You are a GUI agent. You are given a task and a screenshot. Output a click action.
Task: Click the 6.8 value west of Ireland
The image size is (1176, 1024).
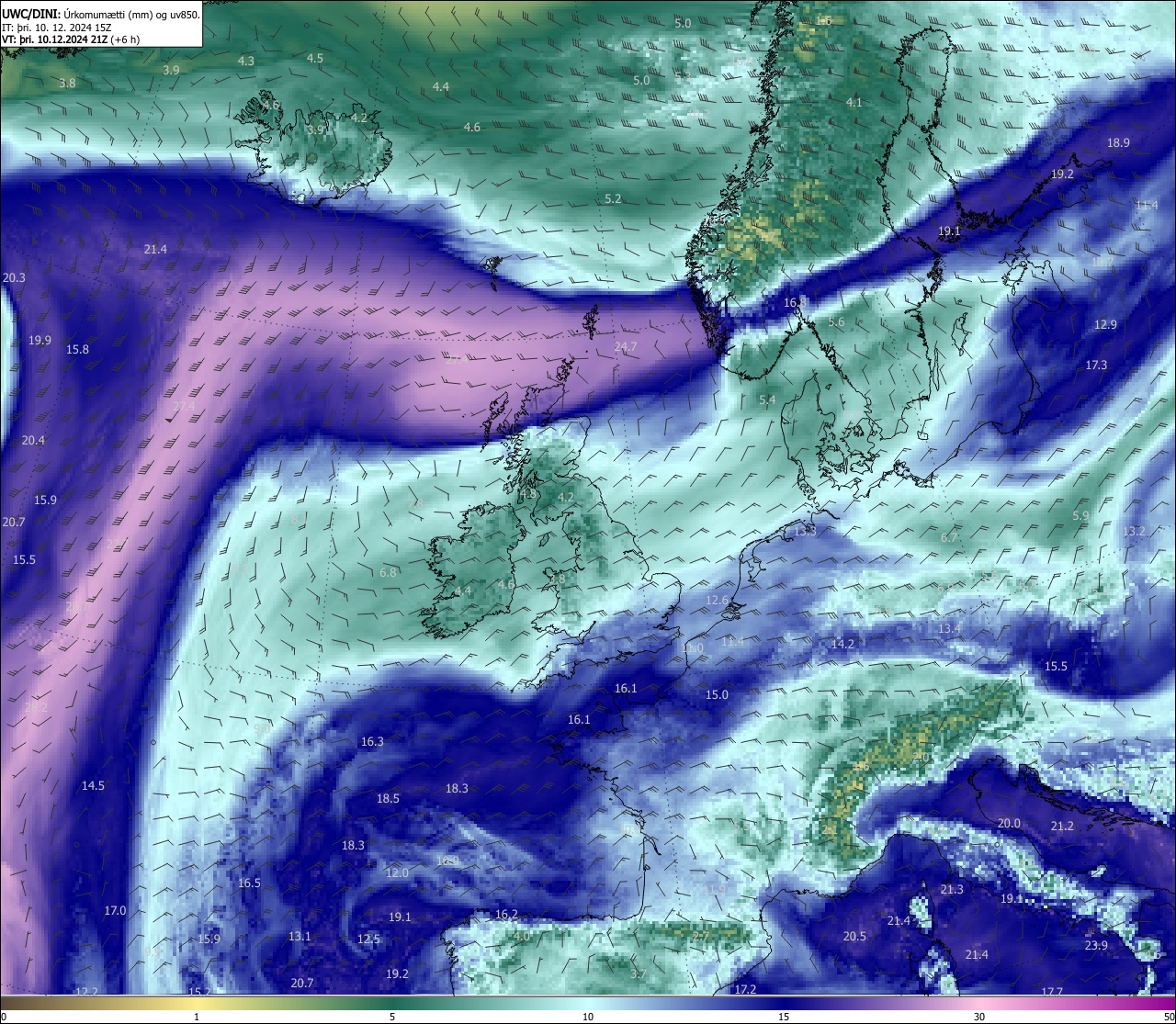point(388,573)
